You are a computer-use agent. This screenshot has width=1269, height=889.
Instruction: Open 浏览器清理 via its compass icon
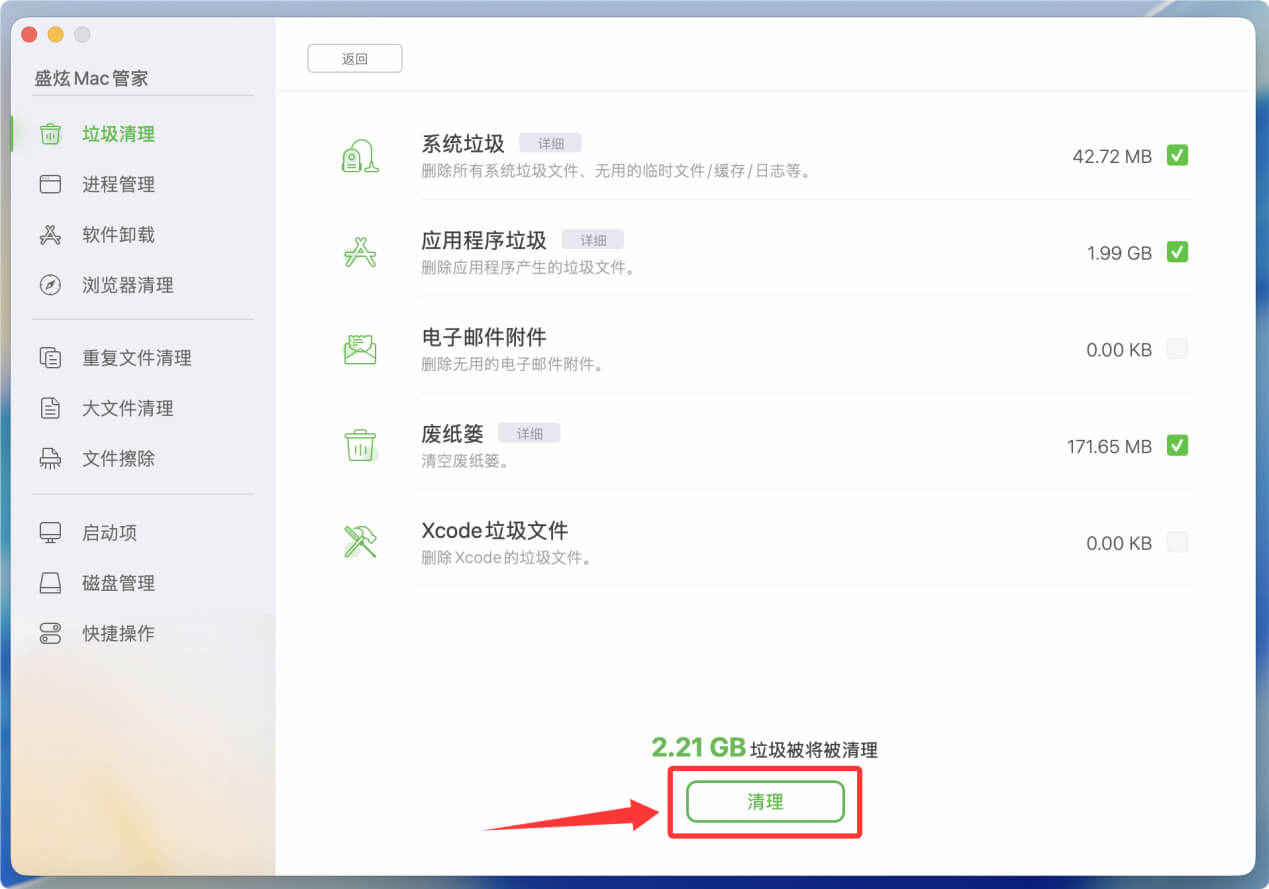coord(50,285)
